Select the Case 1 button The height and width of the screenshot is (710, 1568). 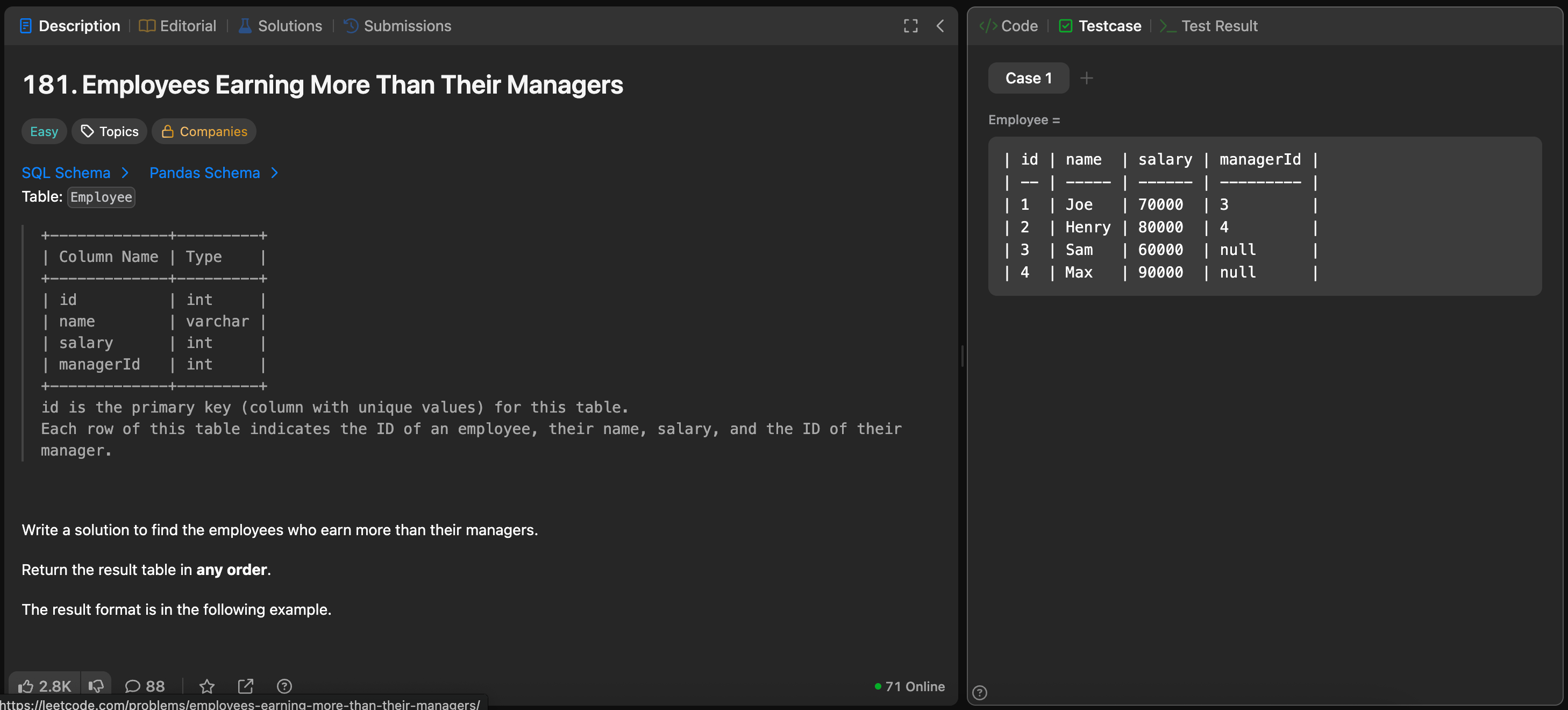tap(1028, 78)
